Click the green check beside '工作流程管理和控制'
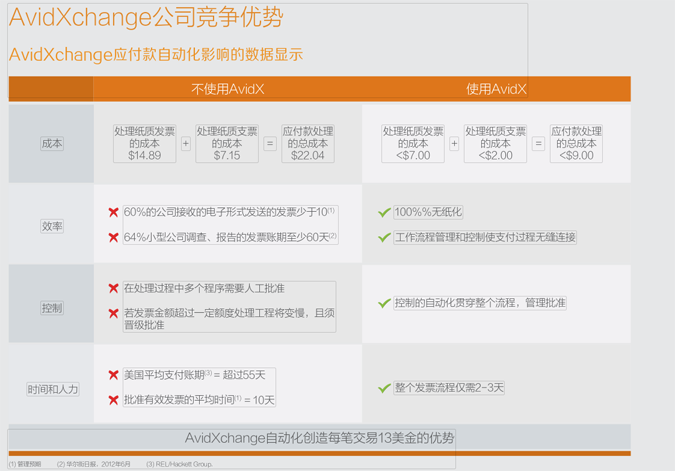This screenshot has width=675, height=471. pyautogui.click(x=384, y=237)
